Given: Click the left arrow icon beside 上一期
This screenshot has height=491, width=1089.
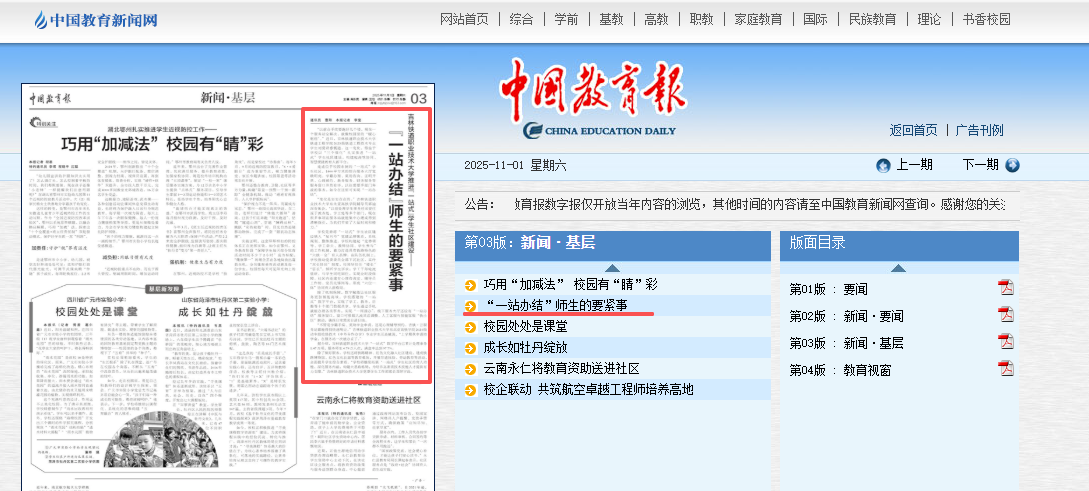Looking at the screenshot, I should click(883, 166).
